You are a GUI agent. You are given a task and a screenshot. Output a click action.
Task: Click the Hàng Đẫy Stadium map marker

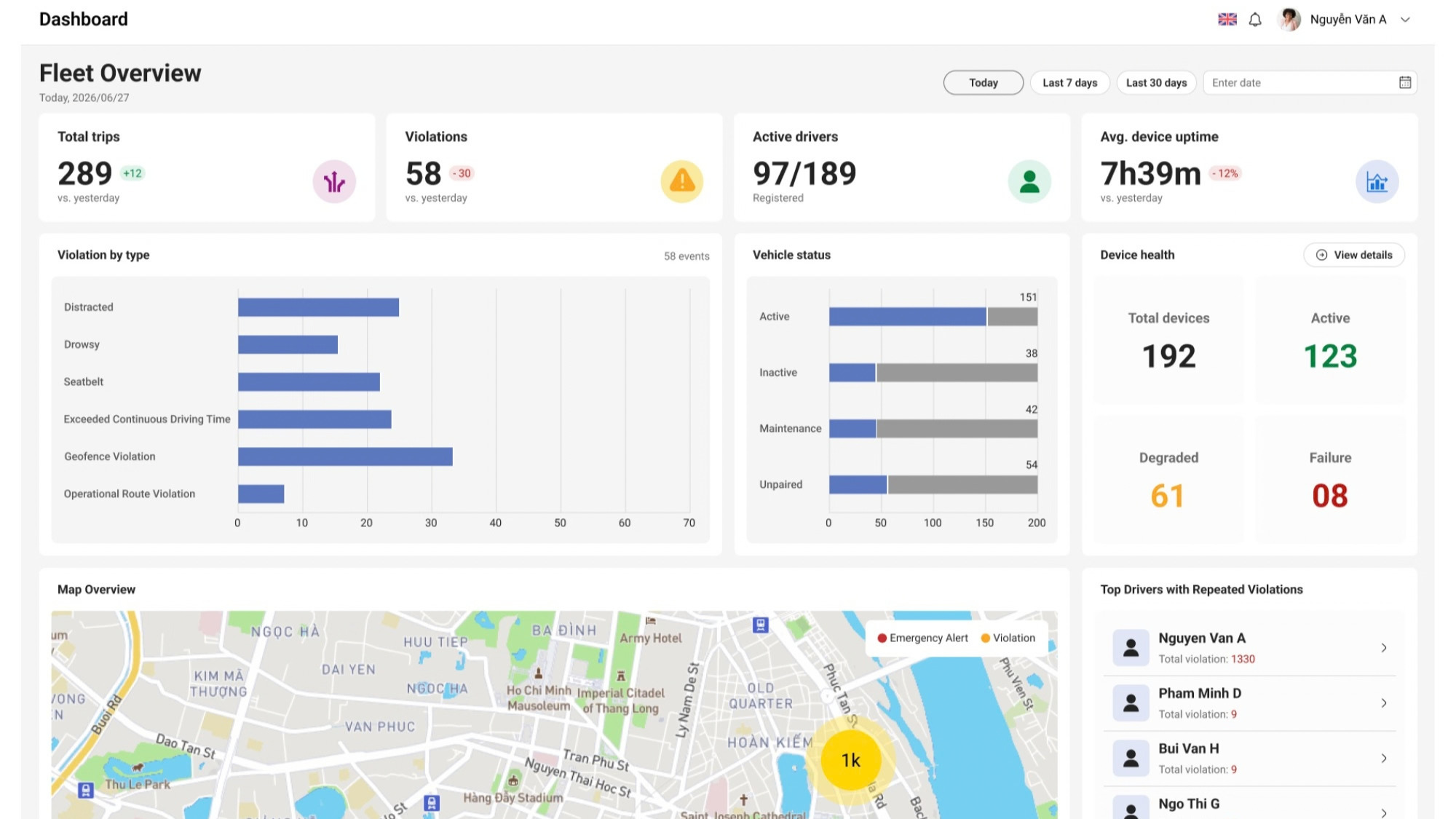click(x=513, y=782)
